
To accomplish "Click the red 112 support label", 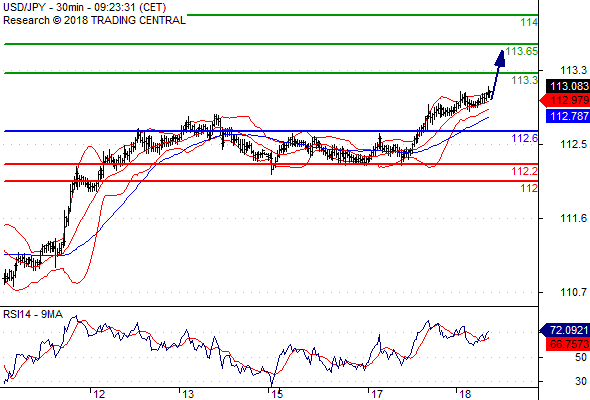I will 529,188.
